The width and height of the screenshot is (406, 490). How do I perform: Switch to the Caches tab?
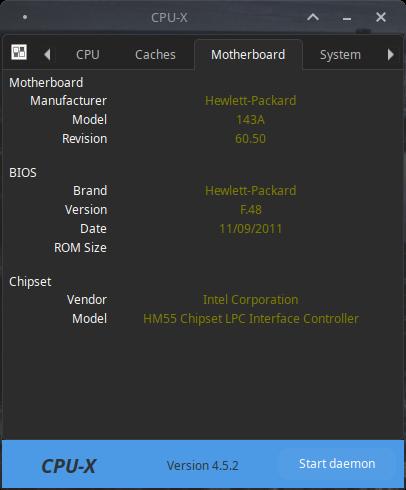pyautogui.click(x=155, y=55)
